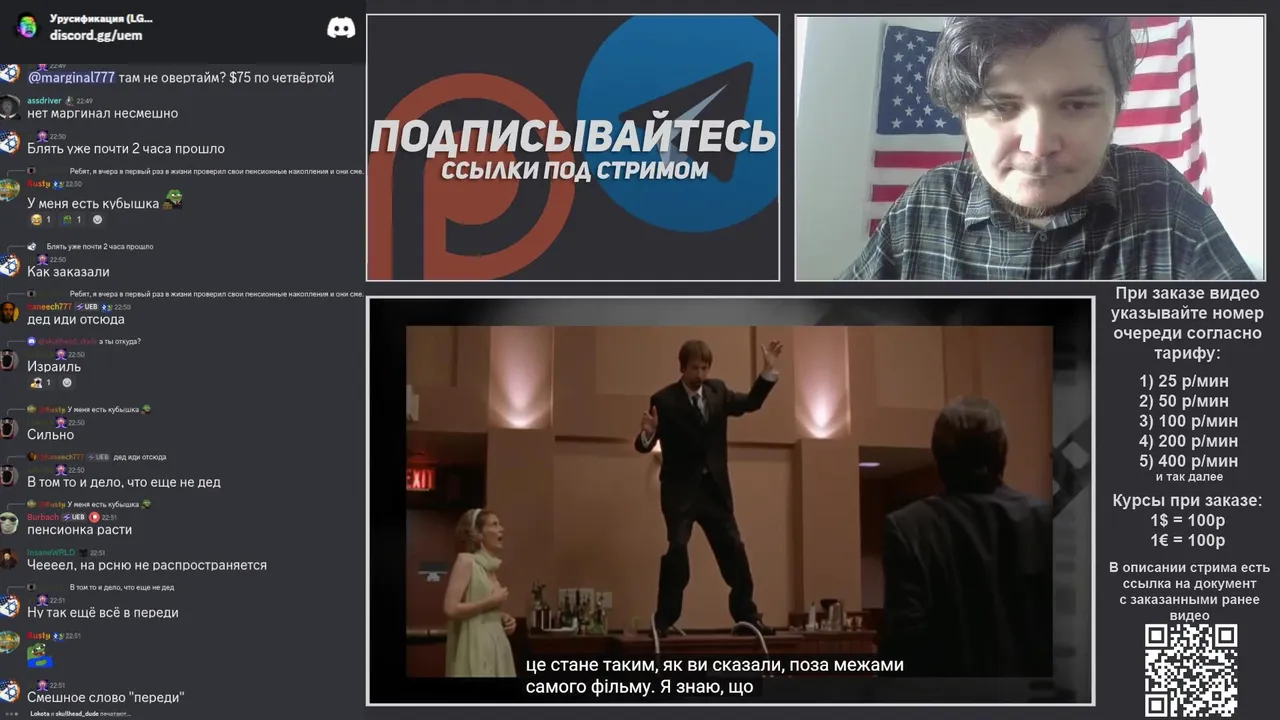The height and width of the screenshot is (720, 1280).
Task: Click the "1€ = 100р" exchange rate
Action: tap(1187, 540)
